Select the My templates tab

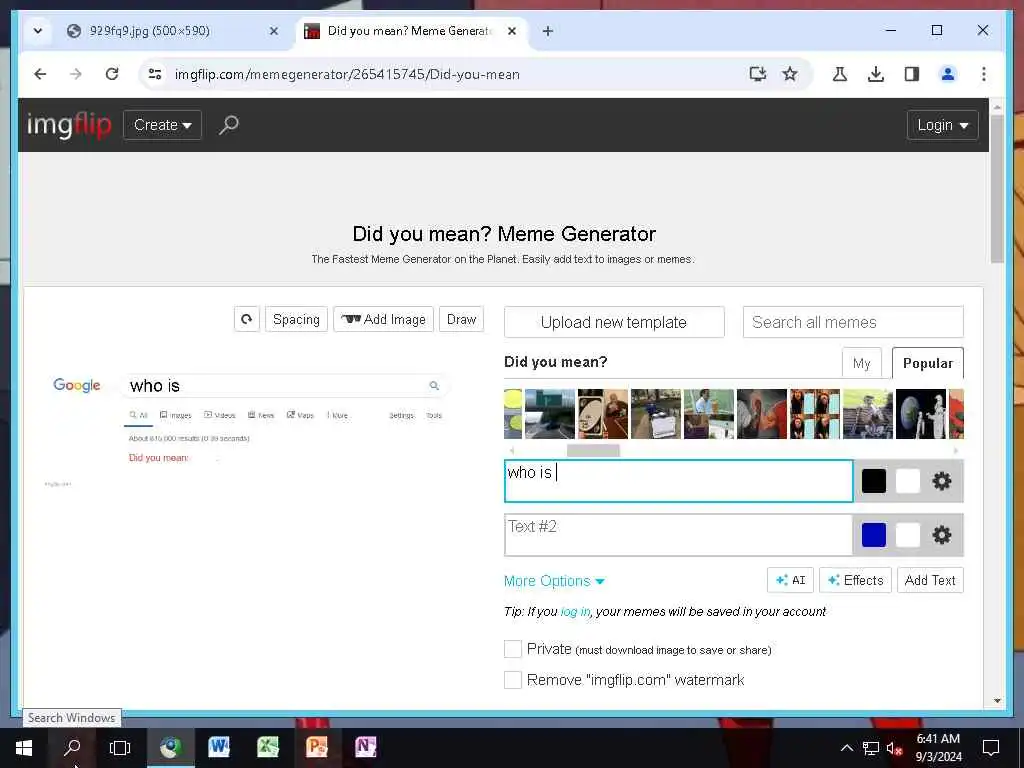point(861,363)
